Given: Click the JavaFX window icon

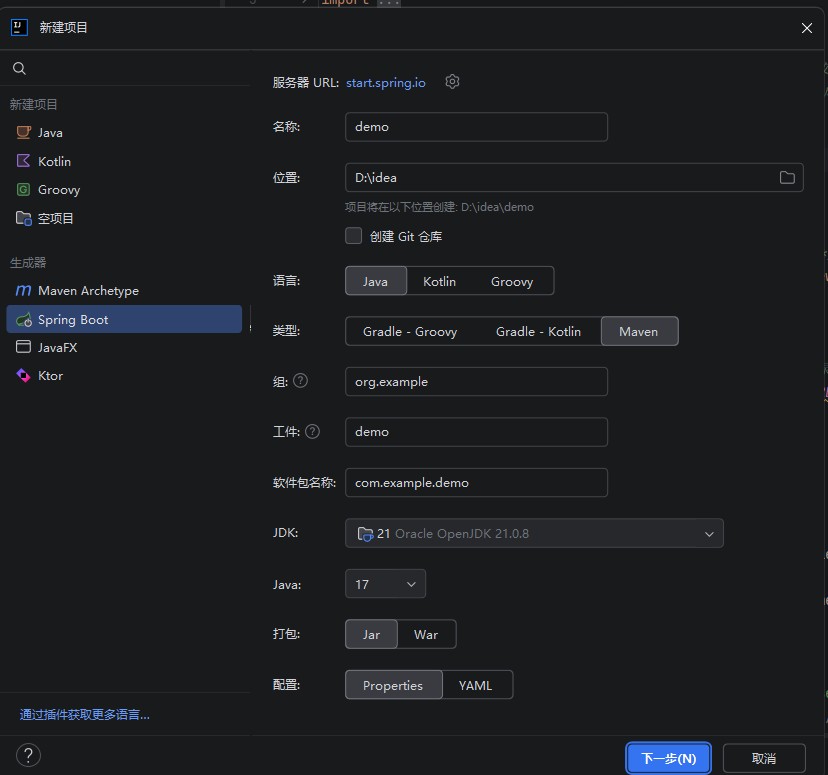Looking at the screenshot, I should coord(23,347).
